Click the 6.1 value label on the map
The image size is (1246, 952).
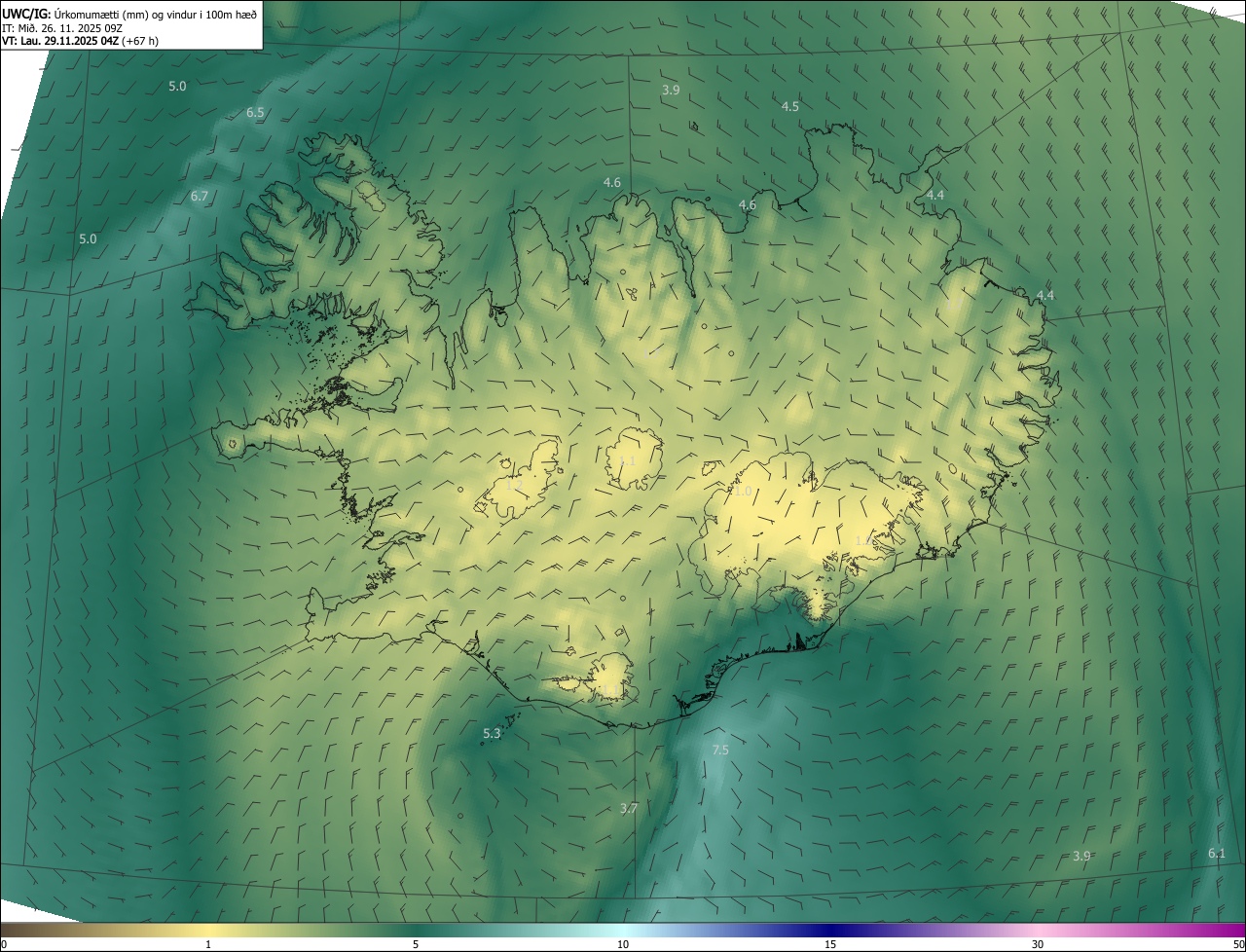pyautogui.click(x=1217, y=854)
